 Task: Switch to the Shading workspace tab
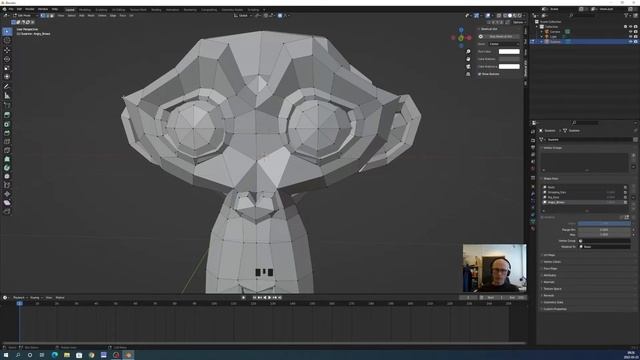(x=156, y=9)
